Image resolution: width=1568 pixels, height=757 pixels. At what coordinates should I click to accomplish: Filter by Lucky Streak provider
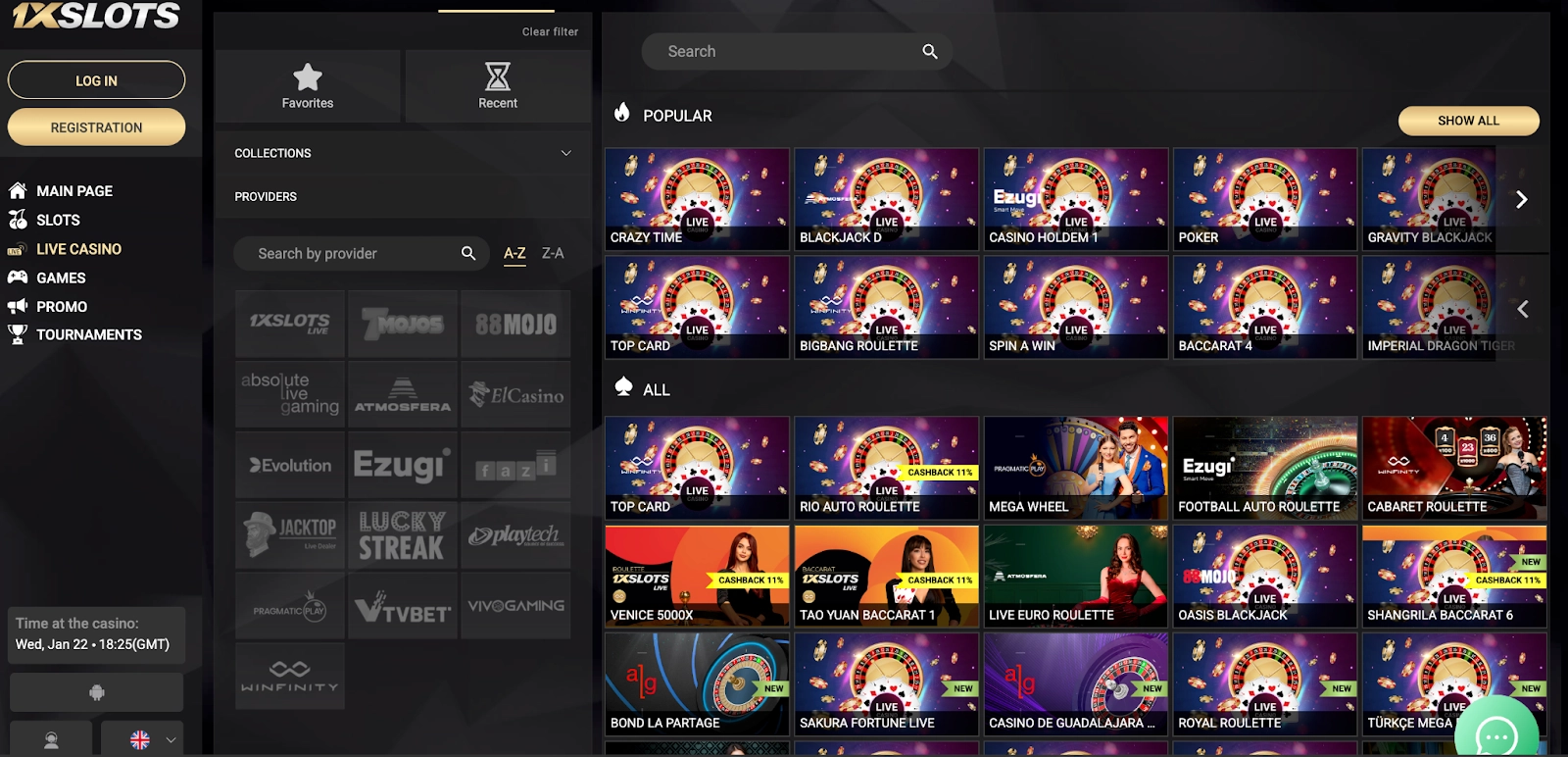point(403,535)
